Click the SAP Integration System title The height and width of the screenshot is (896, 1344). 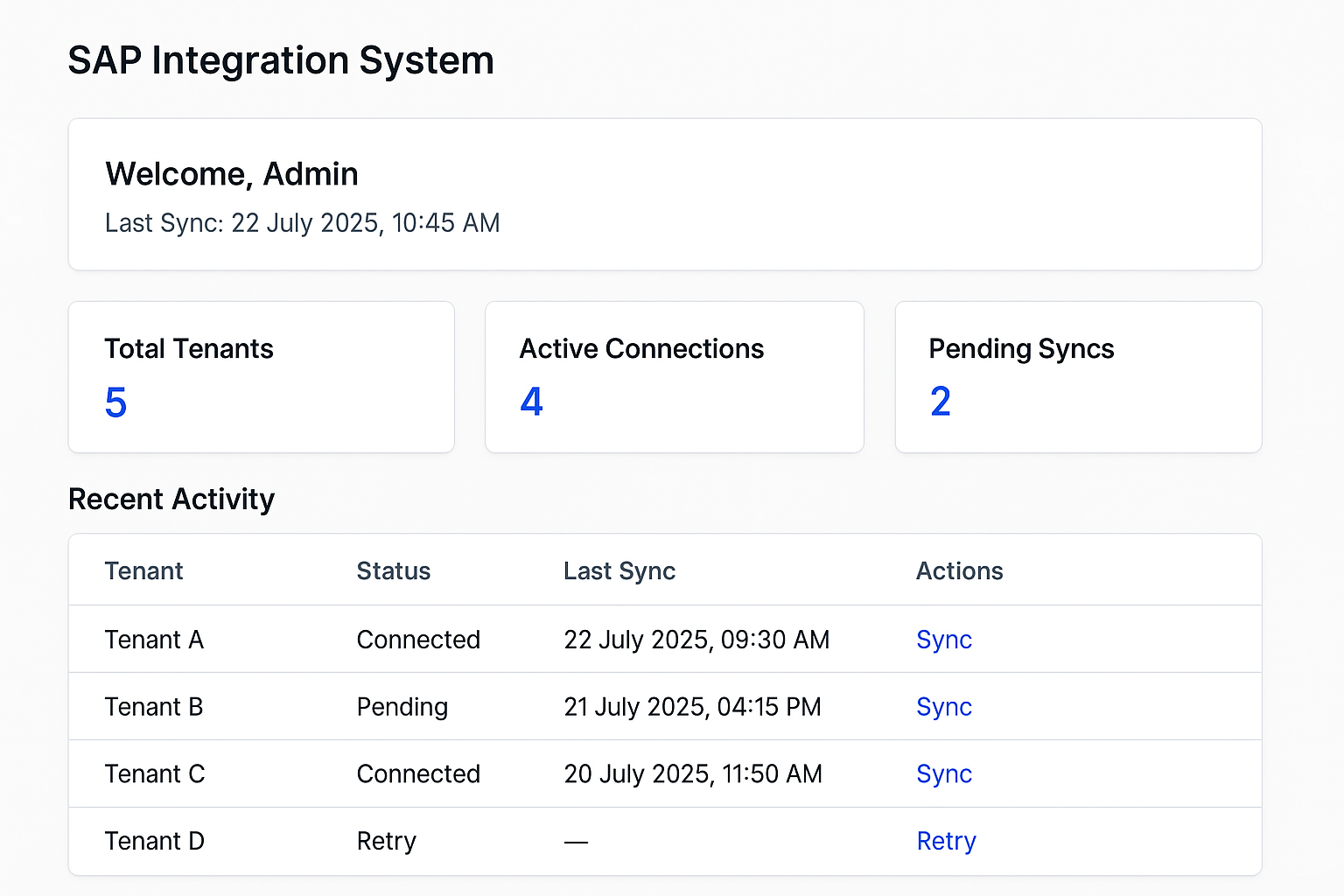pyautogui.click(x=281, y=60)
